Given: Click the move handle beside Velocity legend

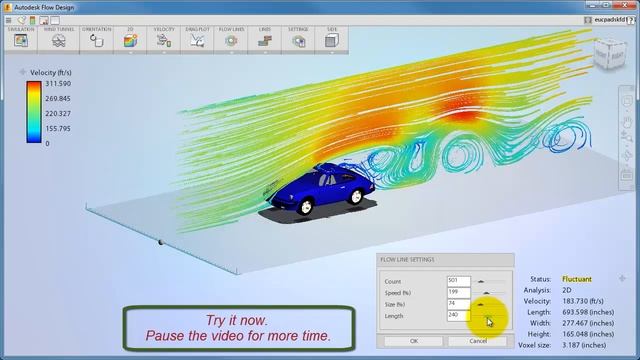Looking at the screenshot, I should [x=22, y=72].
